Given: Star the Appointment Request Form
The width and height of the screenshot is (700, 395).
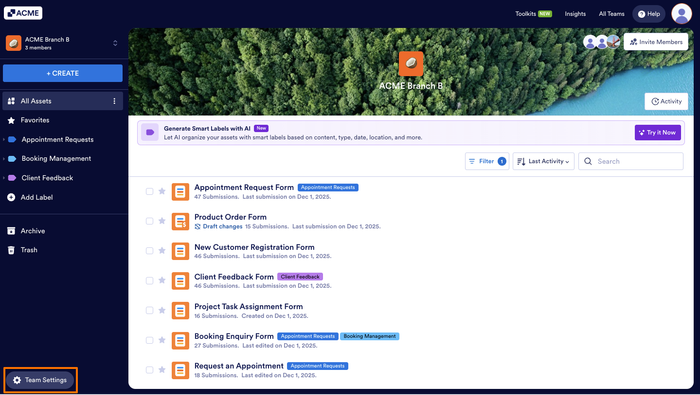Looking at the screenshot, I should click(x=162, y=191).
